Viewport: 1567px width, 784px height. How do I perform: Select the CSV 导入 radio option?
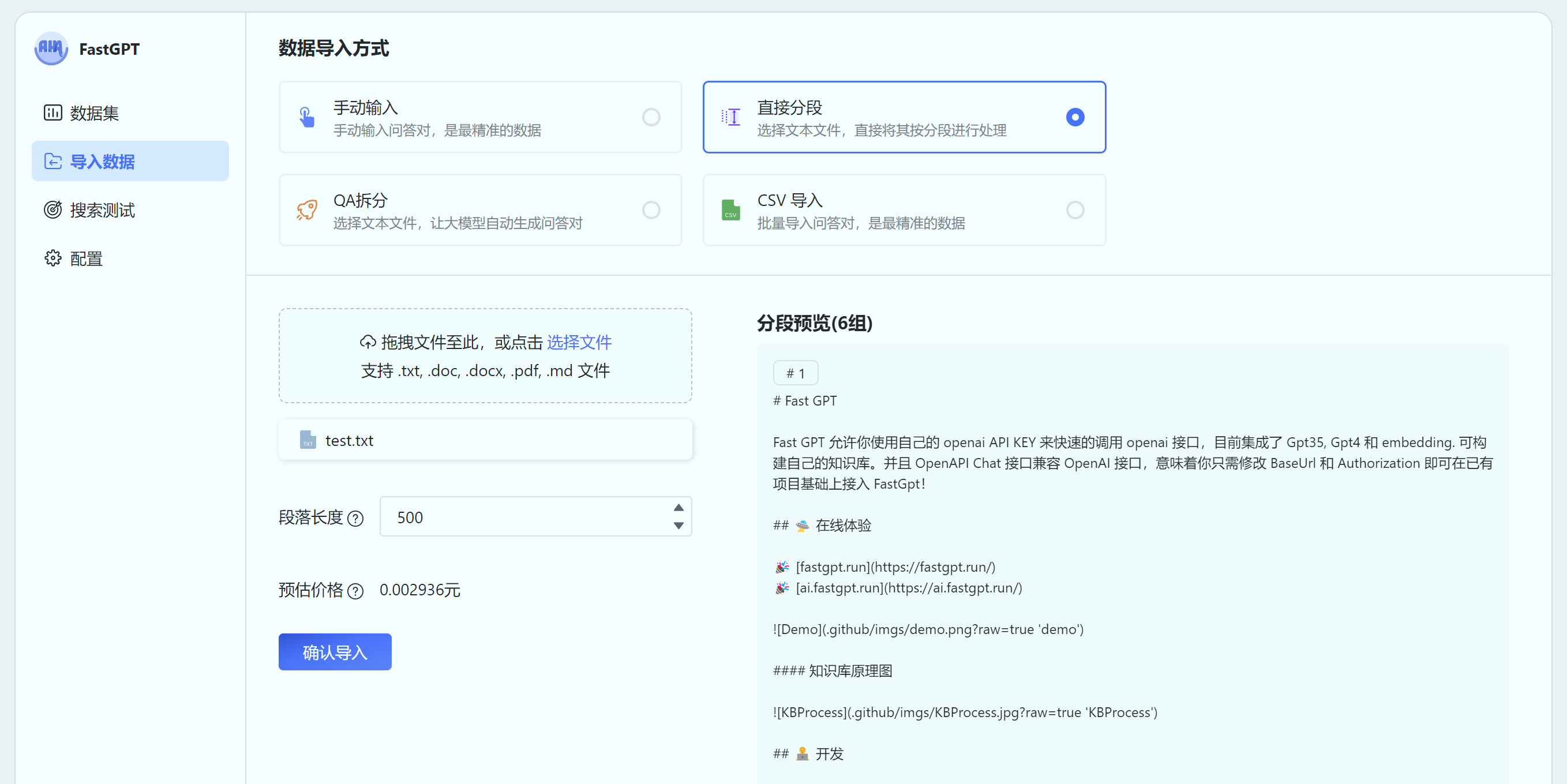(1075, 210)
